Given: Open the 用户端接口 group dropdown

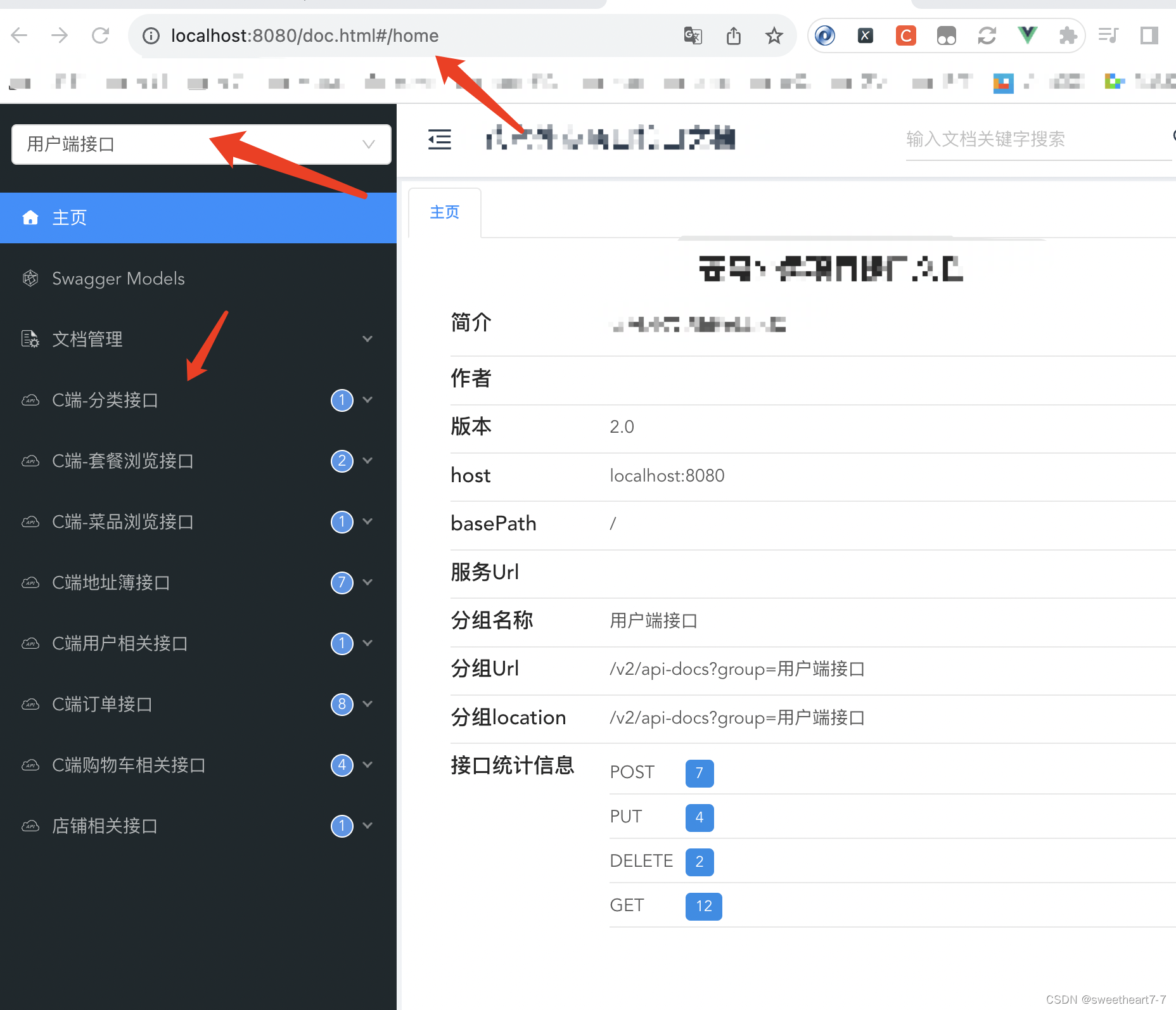Looking at the screenshot, I should click(201, 144).
